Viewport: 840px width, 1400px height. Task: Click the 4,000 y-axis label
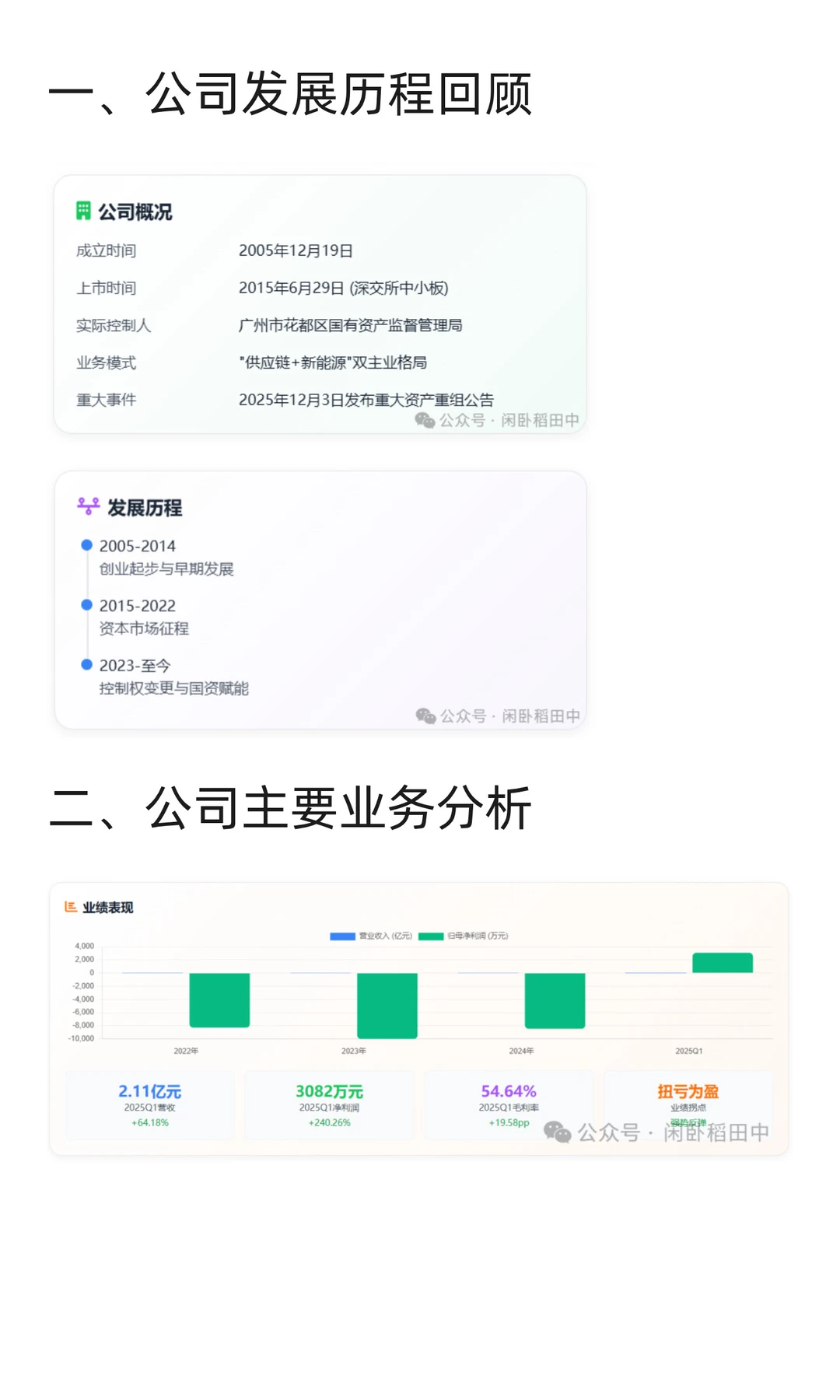85,946
